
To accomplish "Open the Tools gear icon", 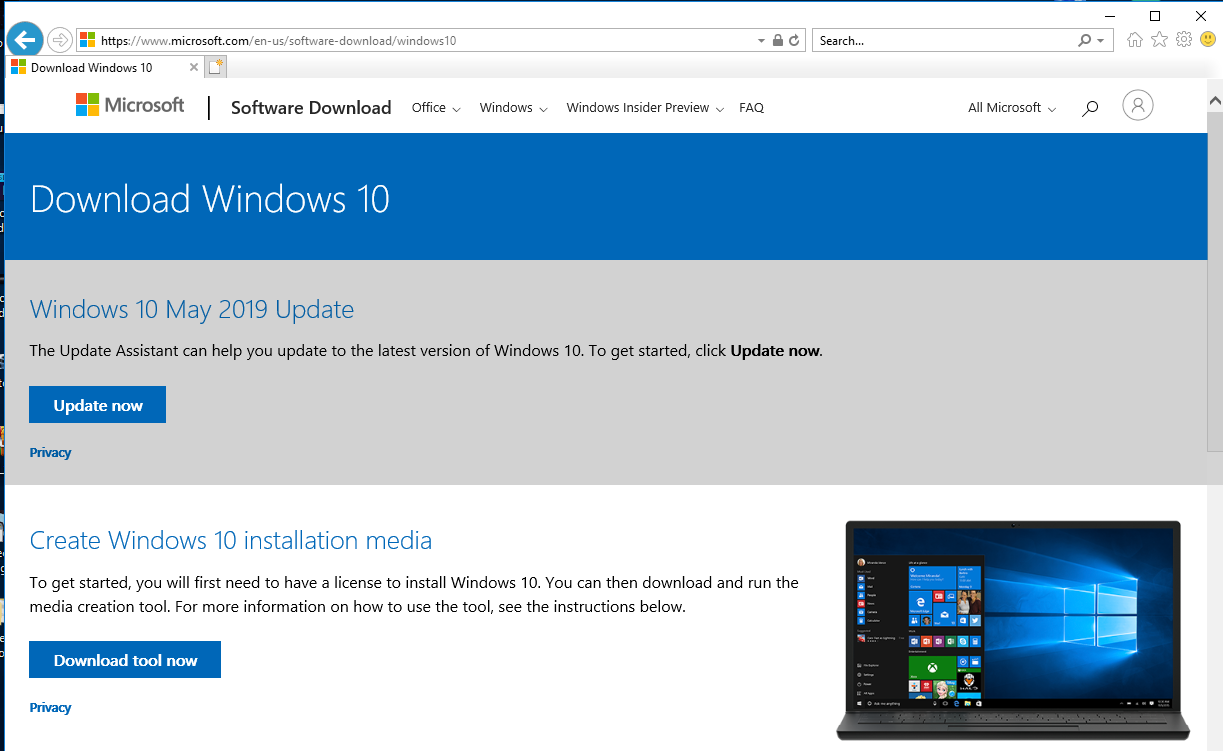I will pos(1184,40).
